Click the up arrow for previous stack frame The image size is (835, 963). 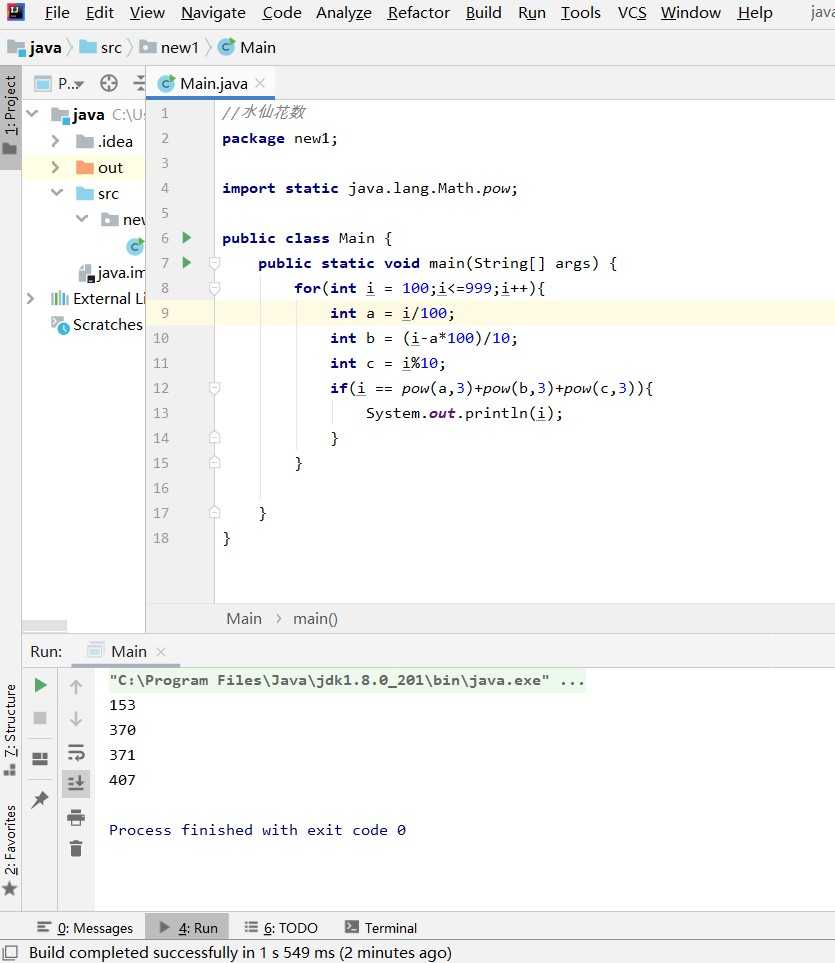pyautogui.click(x=76, y=687)
